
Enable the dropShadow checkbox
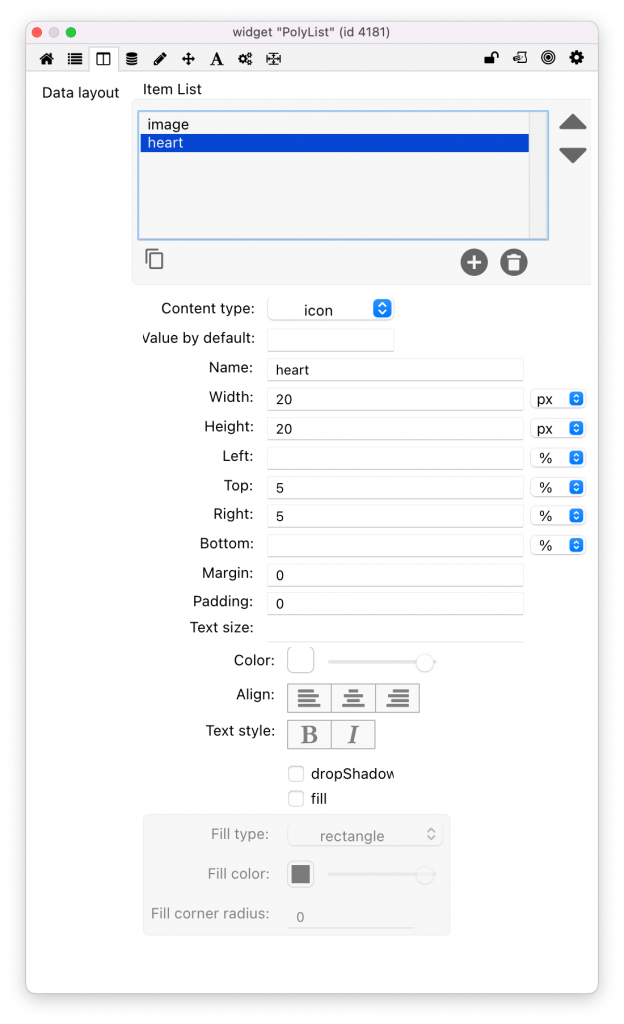point(296,773)
